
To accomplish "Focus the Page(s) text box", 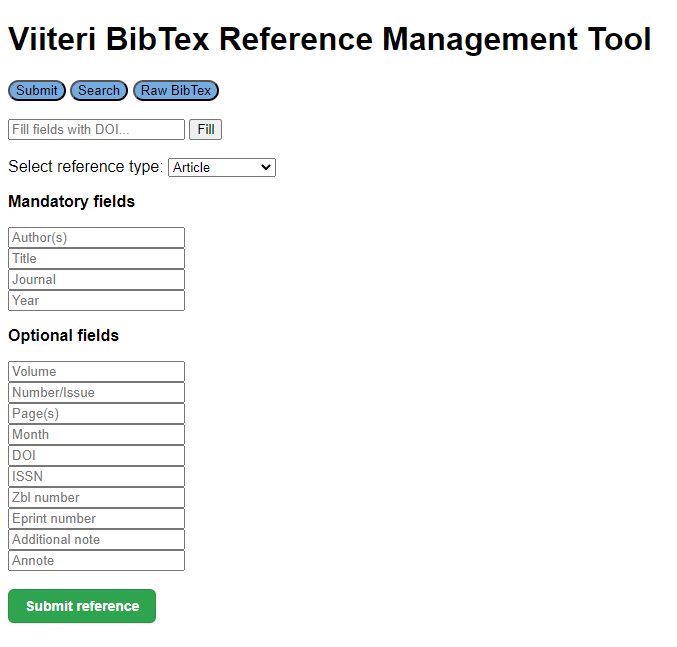I will click(96, 414).
